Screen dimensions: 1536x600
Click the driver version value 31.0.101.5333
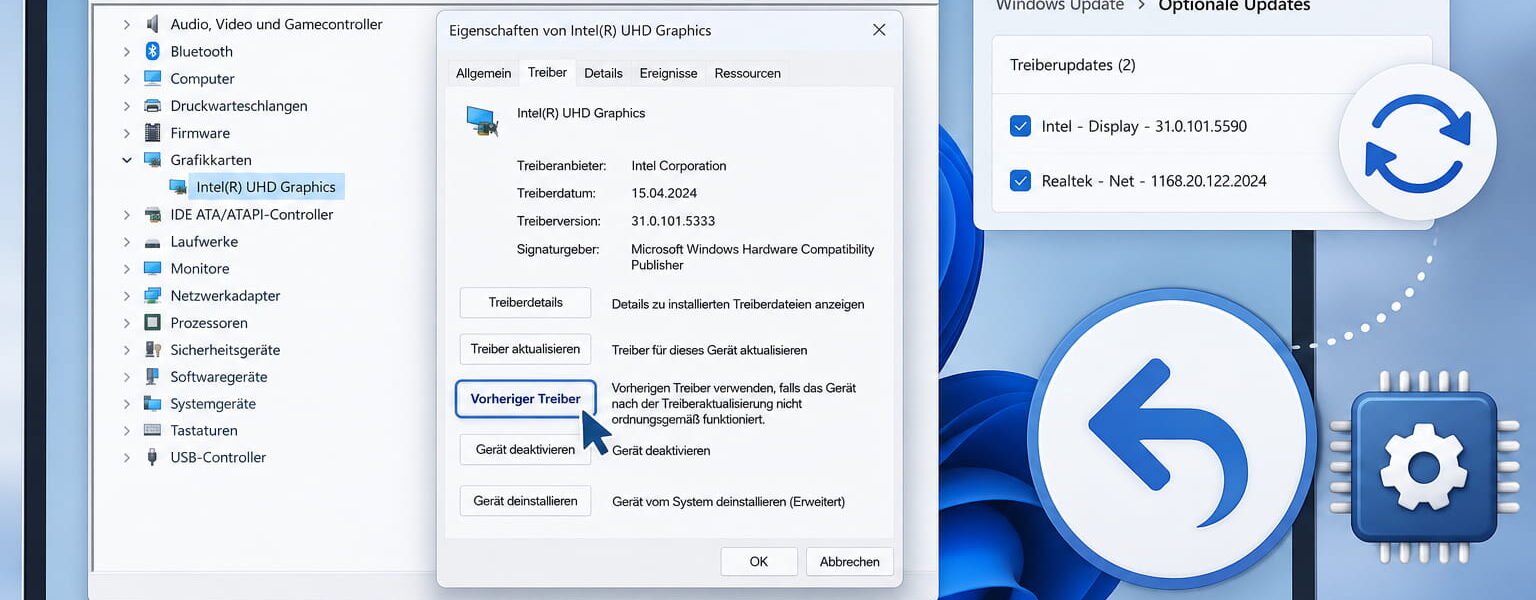(673, 221)
